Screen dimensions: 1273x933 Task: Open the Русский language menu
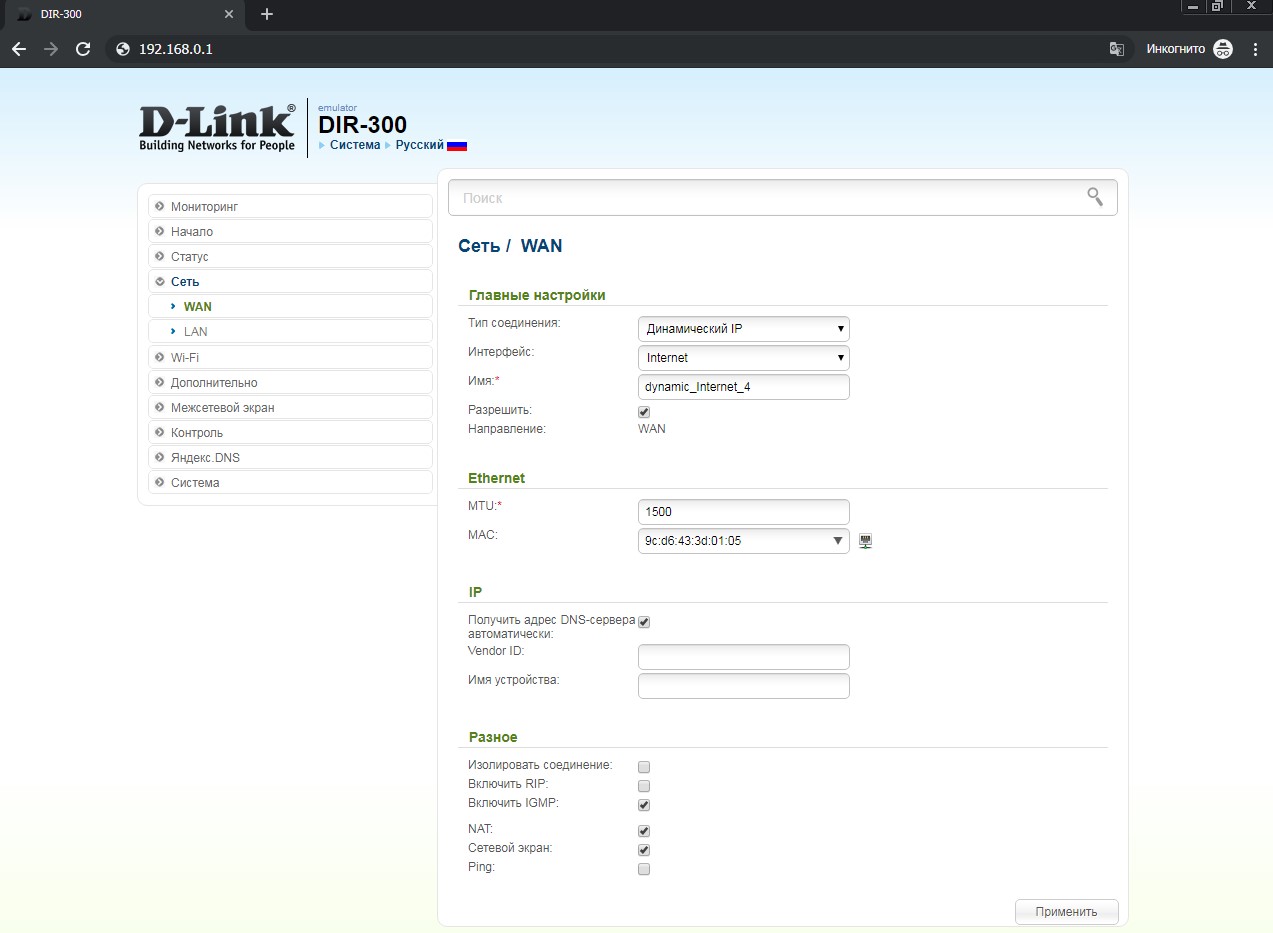point(420,145)
